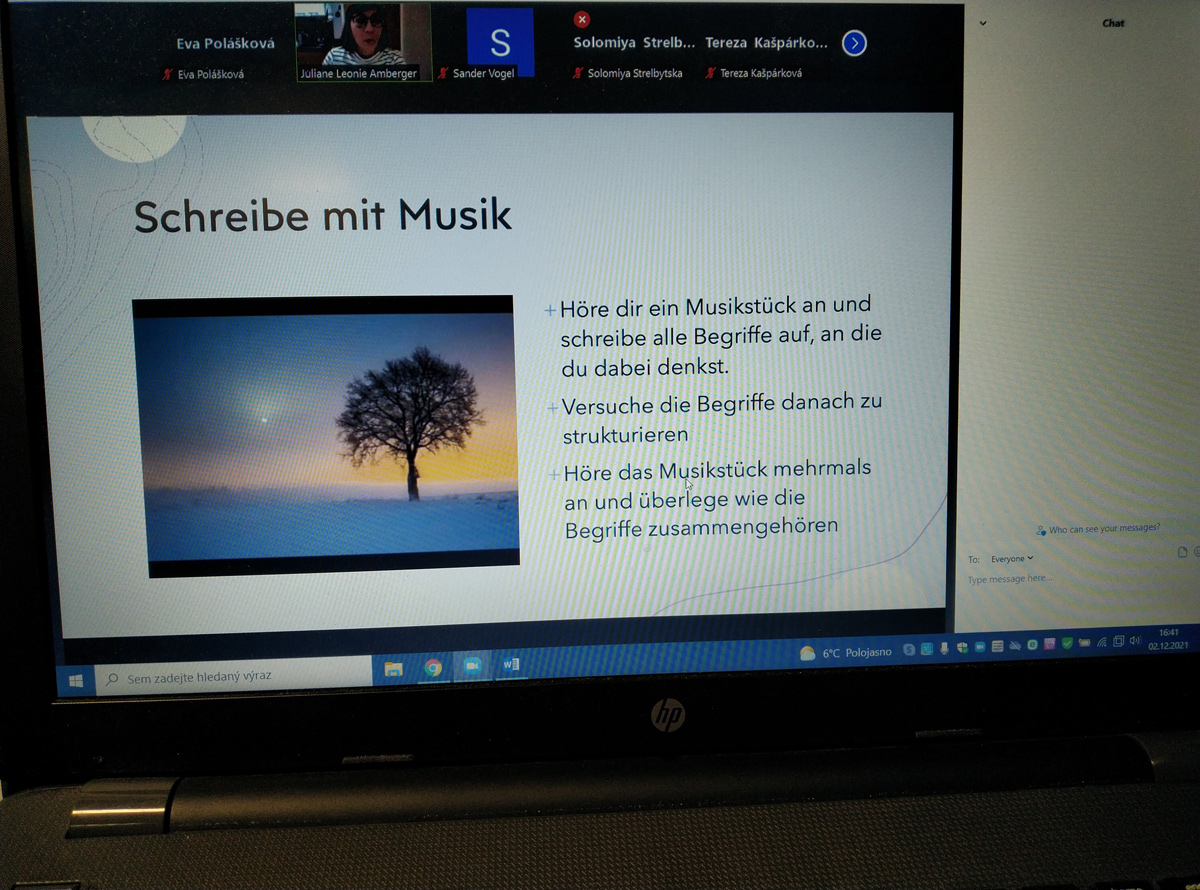Click the Skype icon in the system tray

(909, 650)
